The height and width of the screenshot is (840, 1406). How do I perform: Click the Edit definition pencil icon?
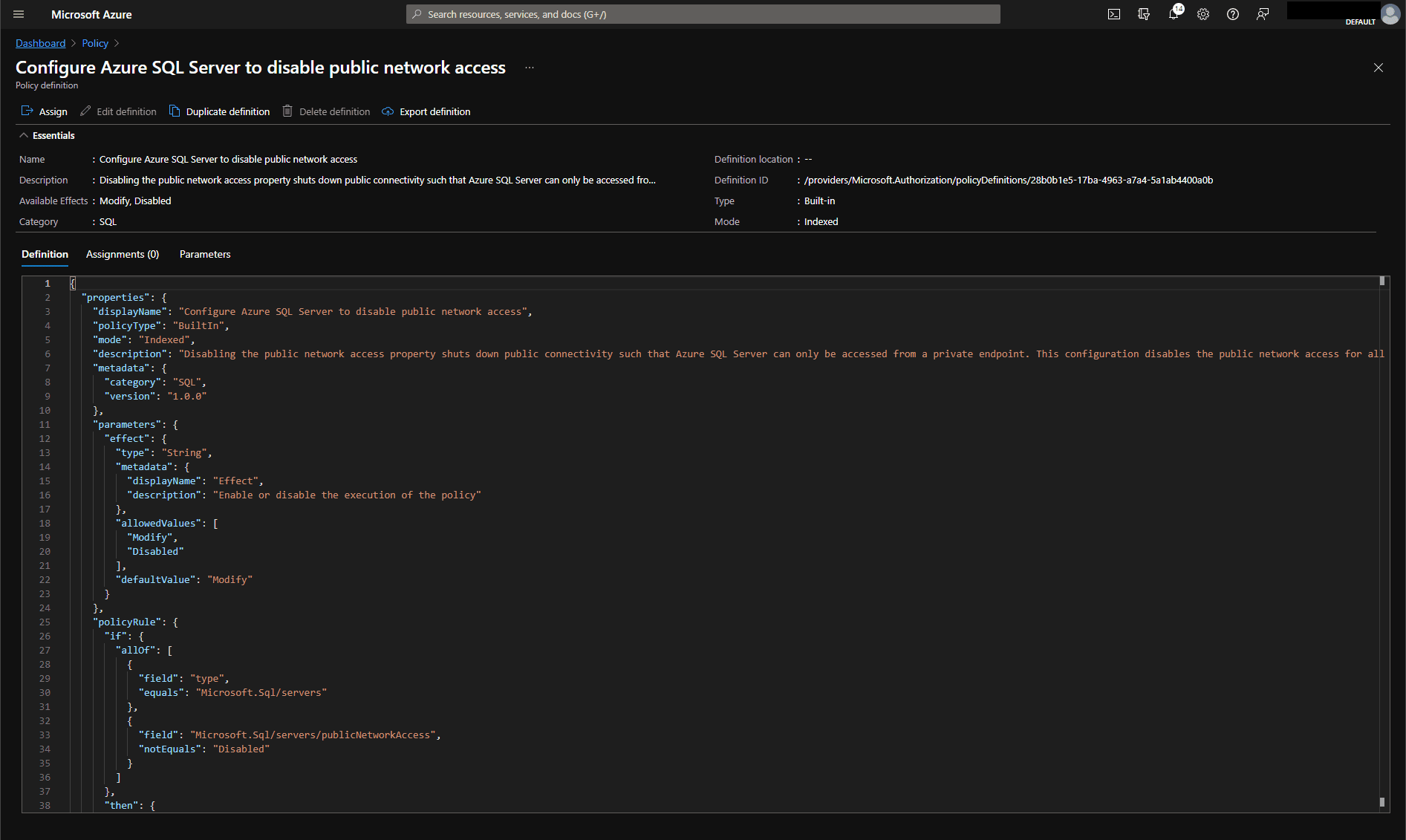(85, 111)
